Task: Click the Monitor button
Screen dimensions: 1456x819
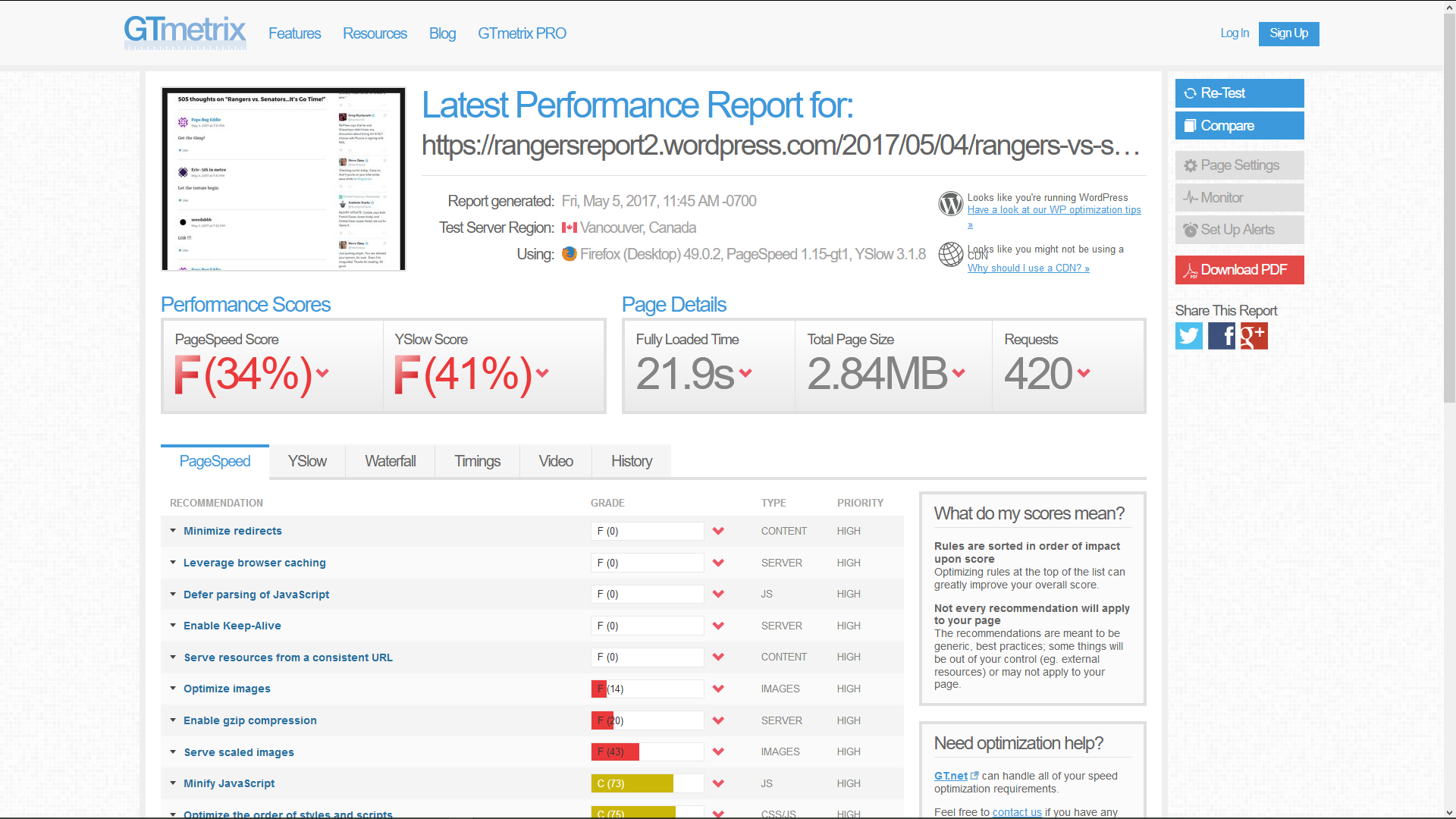Action: (1240, 198)
